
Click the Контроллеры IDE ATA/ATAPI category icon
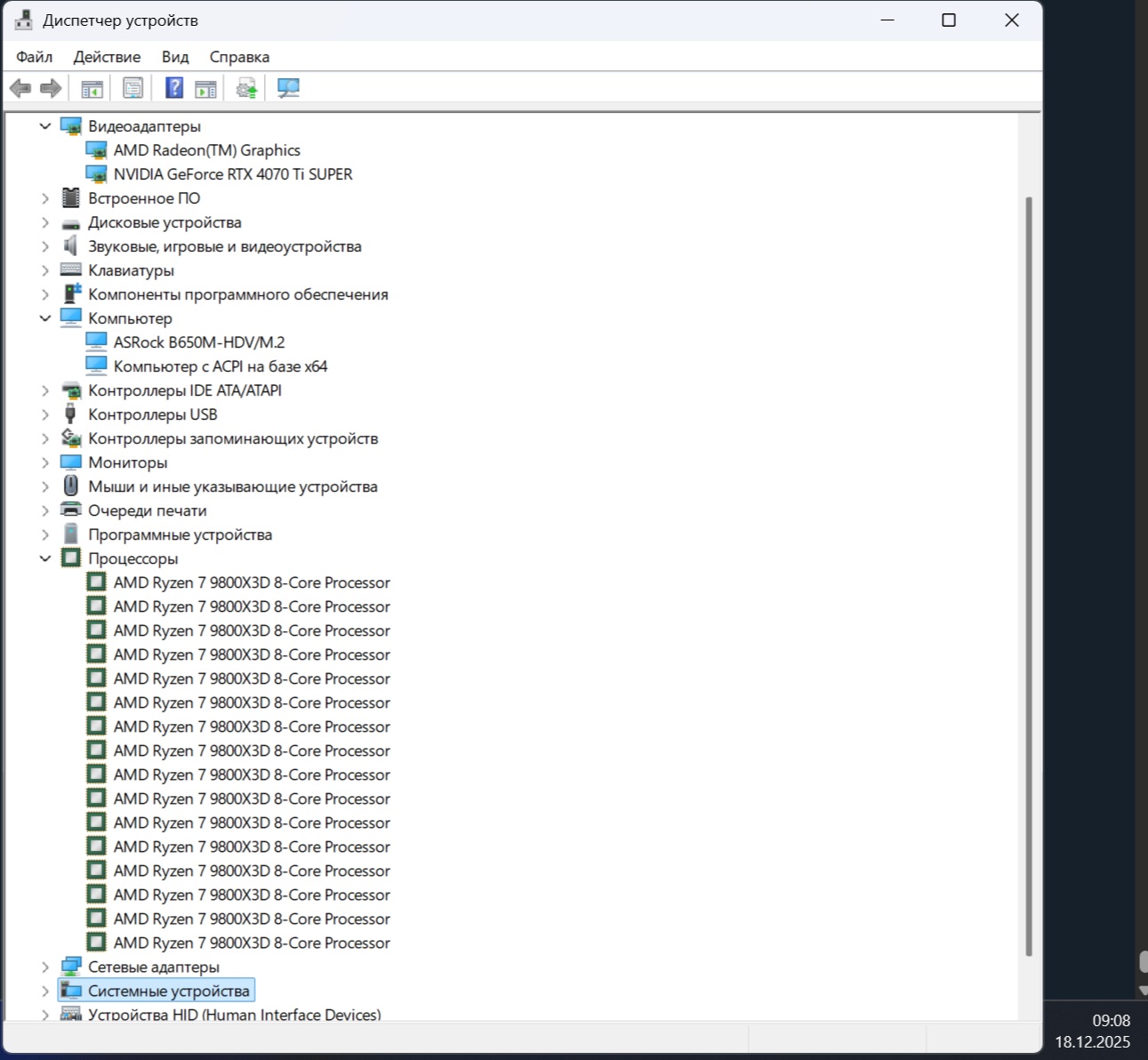coord(71,390)
